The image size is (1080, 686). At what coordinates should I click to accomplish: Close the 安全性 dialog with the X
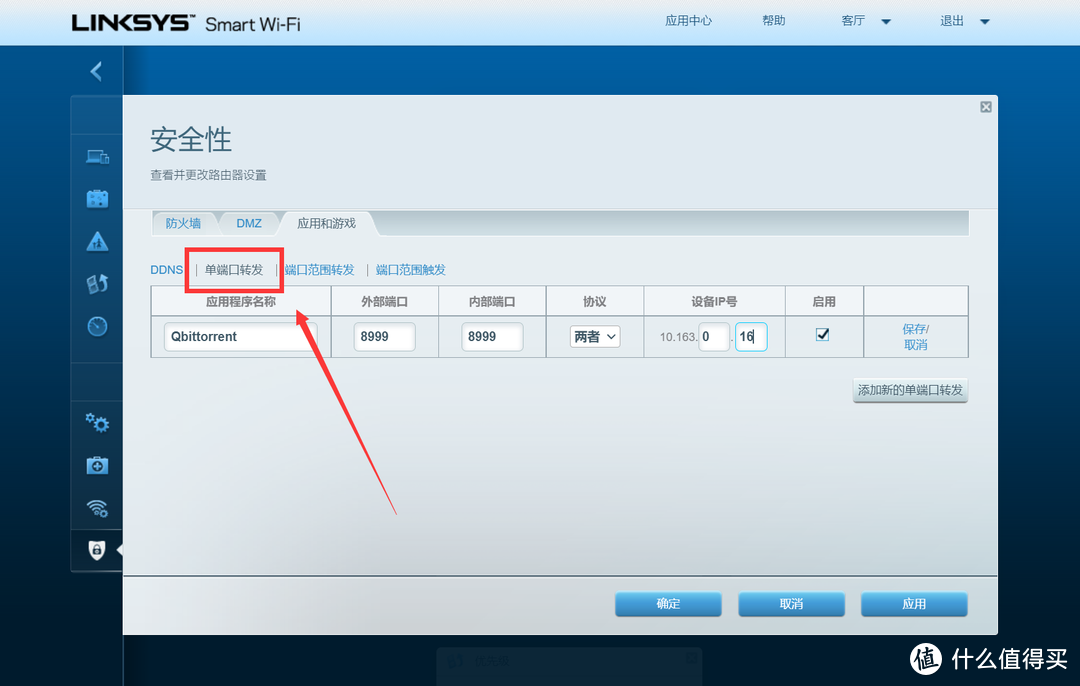click(986, 107)
